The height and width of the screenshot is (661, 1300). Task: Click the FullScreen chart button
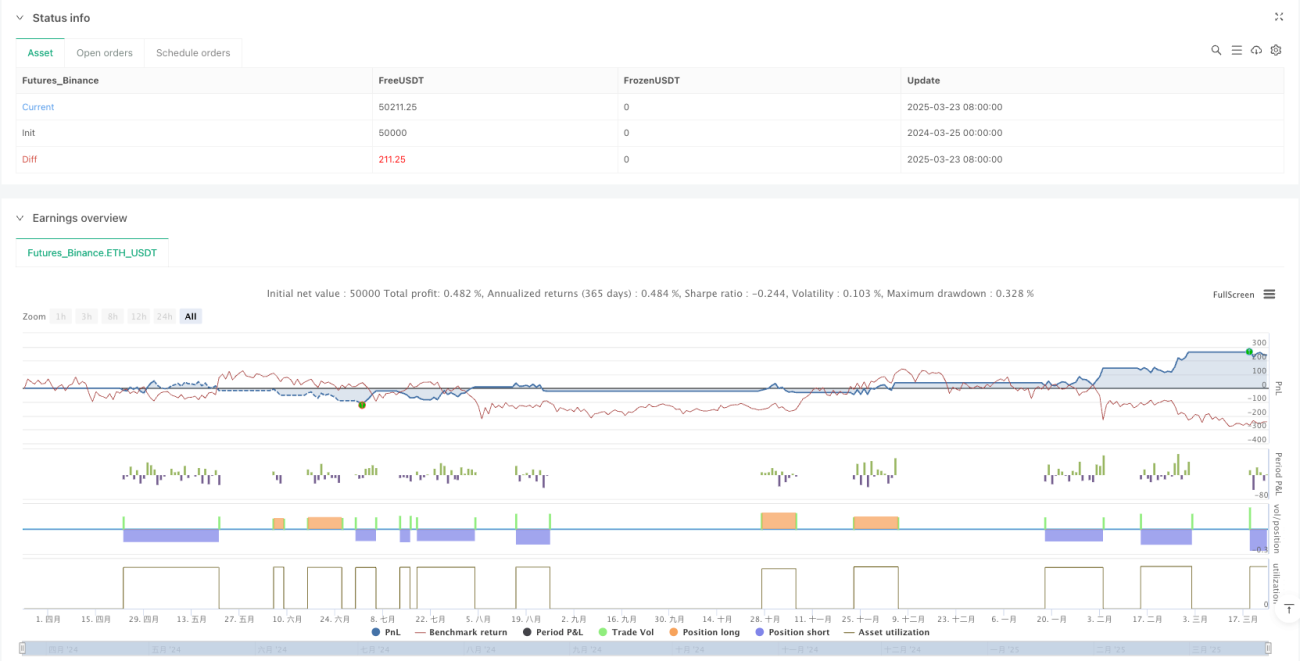click(x=1233, y=294)
